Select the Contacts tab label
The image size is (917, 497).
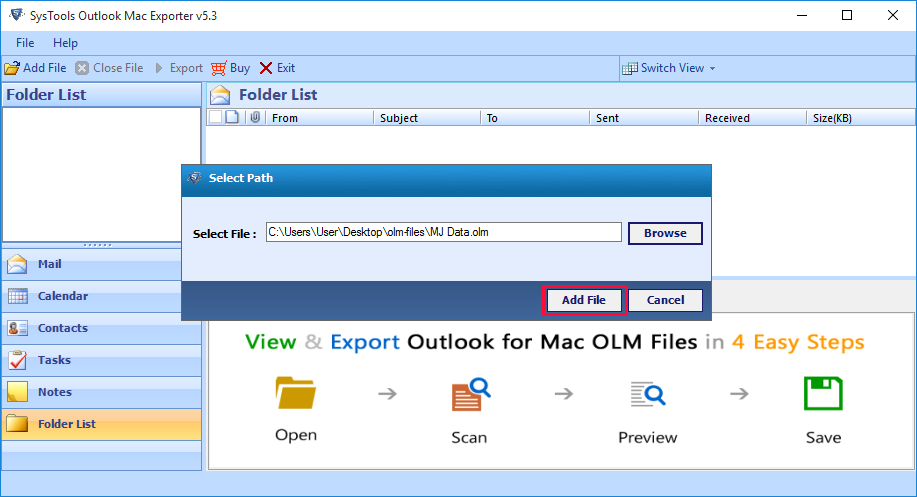[x=63, y=328]
